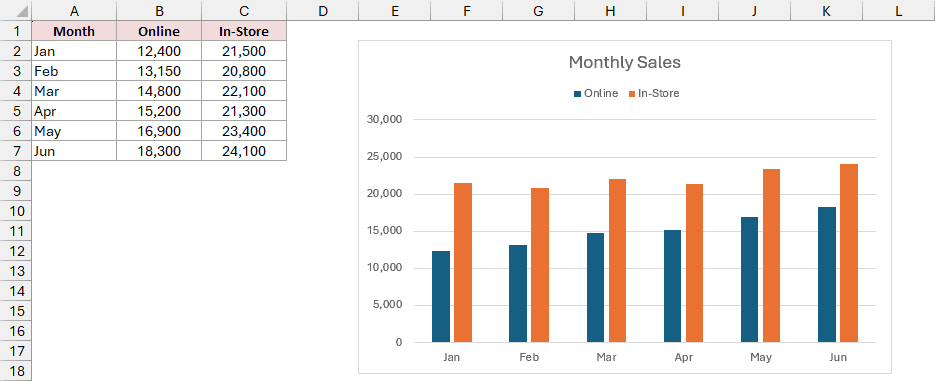This screenshot has width=935, height=381.
Task: Click the 15,000 vertical axis label
Action: [x=385, y=231]
